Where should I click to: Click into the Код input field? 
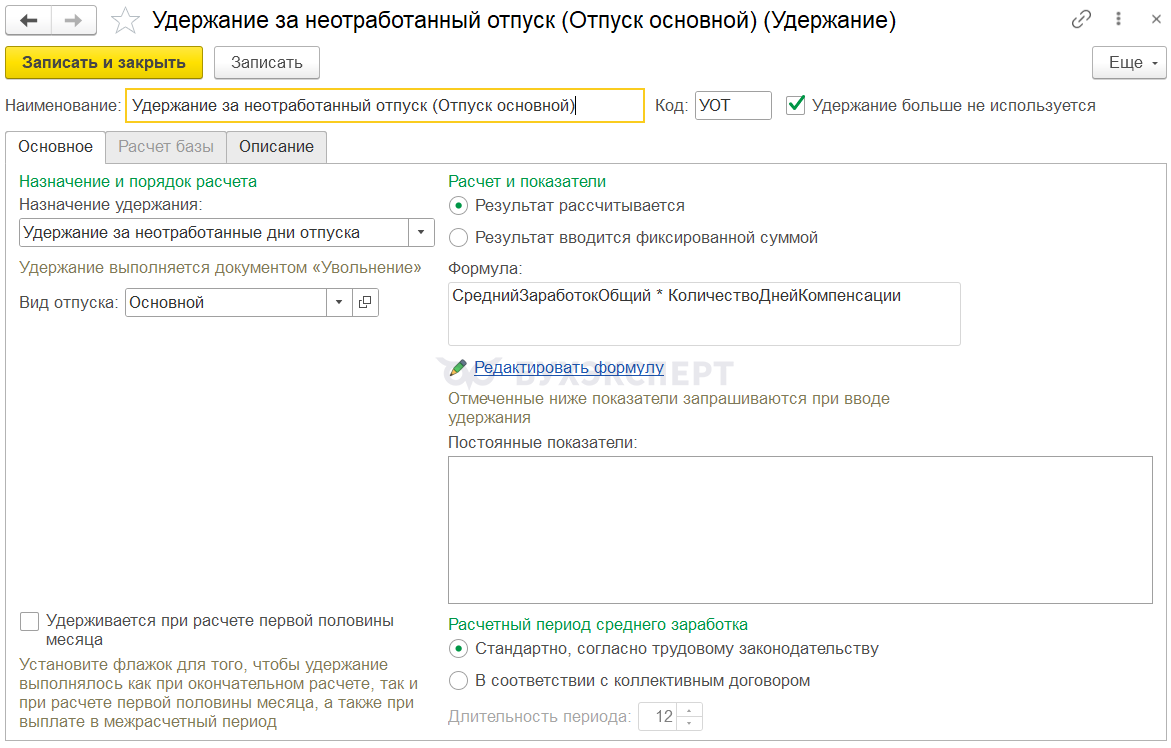pyautogui.click(x=732, y=105)
